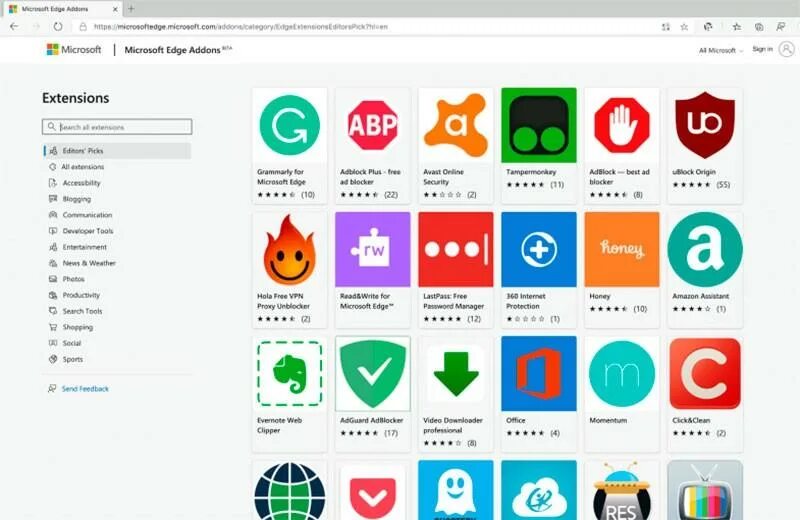
Task: Open the Shopping category
Action: pyautogui.click(x=78, y=327)
